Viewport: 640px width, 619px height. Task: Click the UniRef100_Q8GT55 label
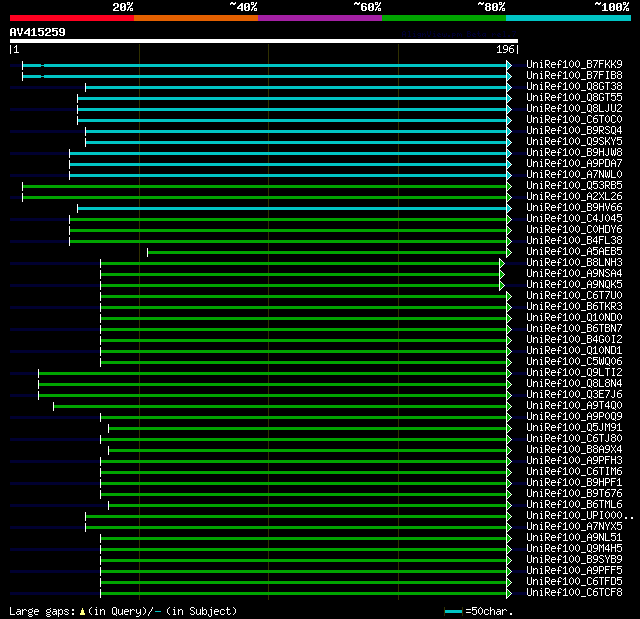[574, 98]
